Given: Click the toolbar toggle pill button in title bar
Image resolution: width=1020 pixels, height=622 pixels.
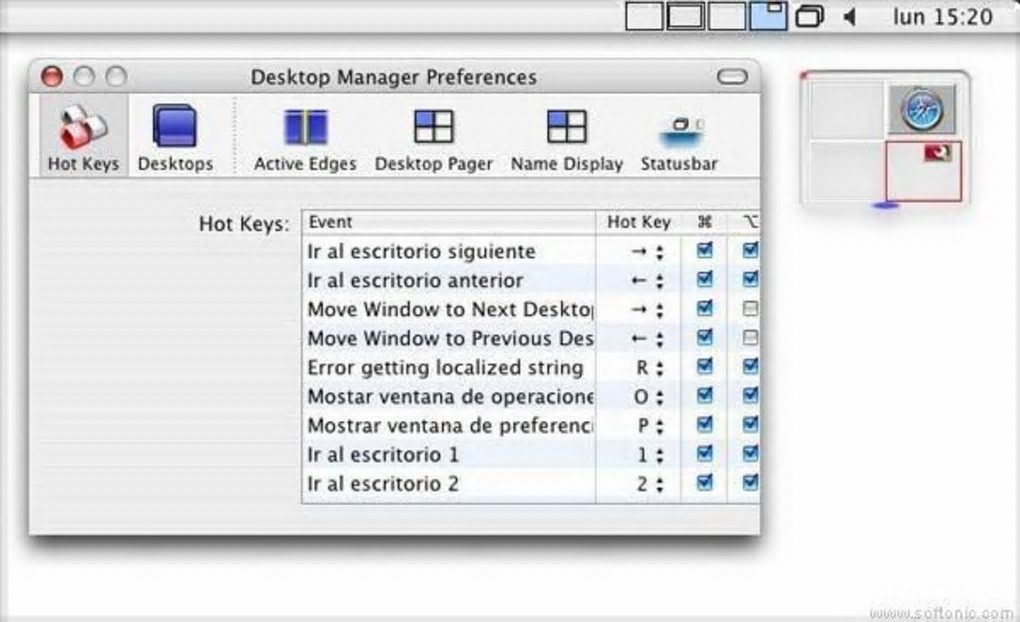Looking at the screenshot, I should (x=733, y=77).
